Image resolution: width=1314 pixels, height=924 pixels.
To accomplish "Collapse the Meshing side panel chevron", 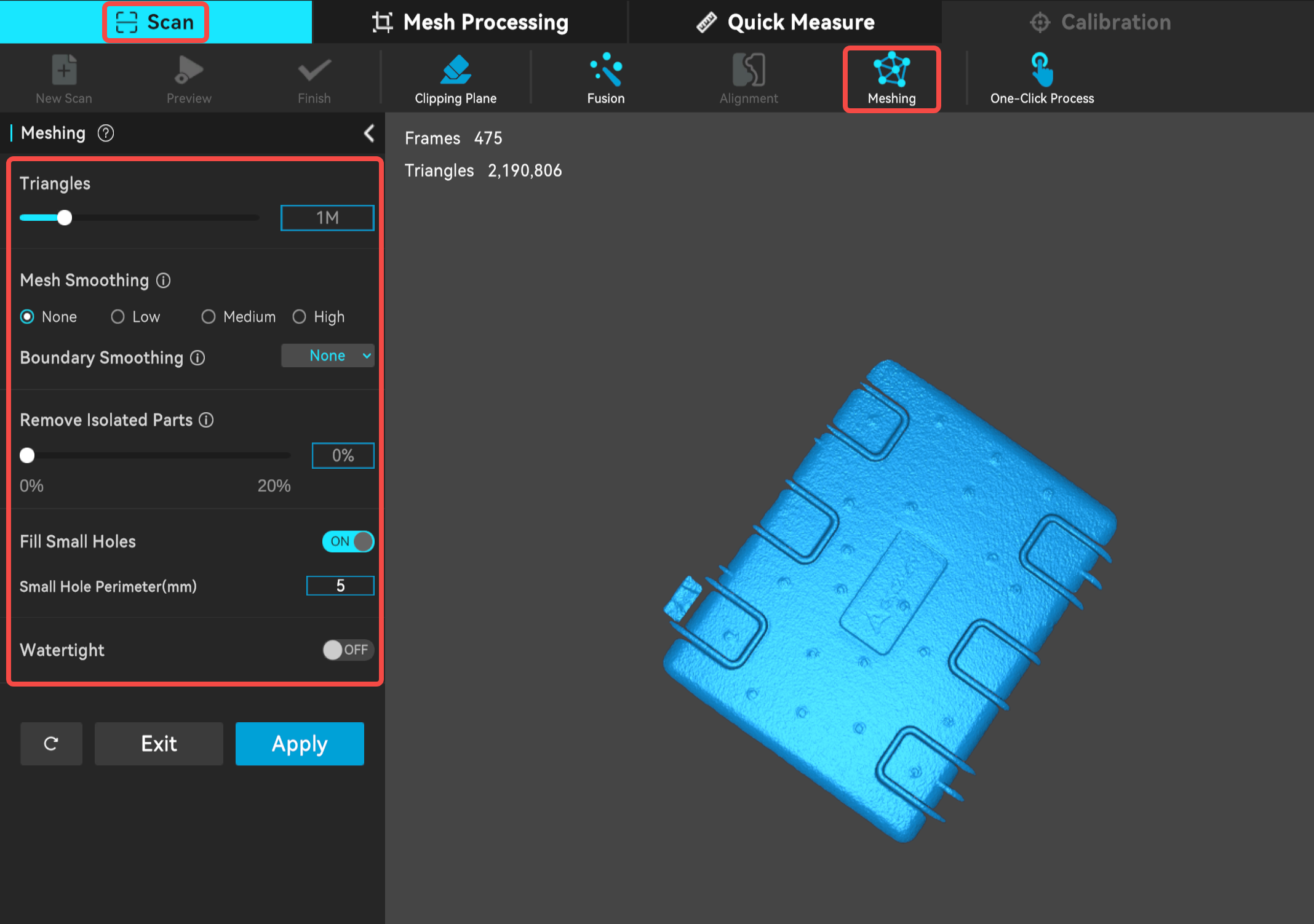I will point(369,133).
